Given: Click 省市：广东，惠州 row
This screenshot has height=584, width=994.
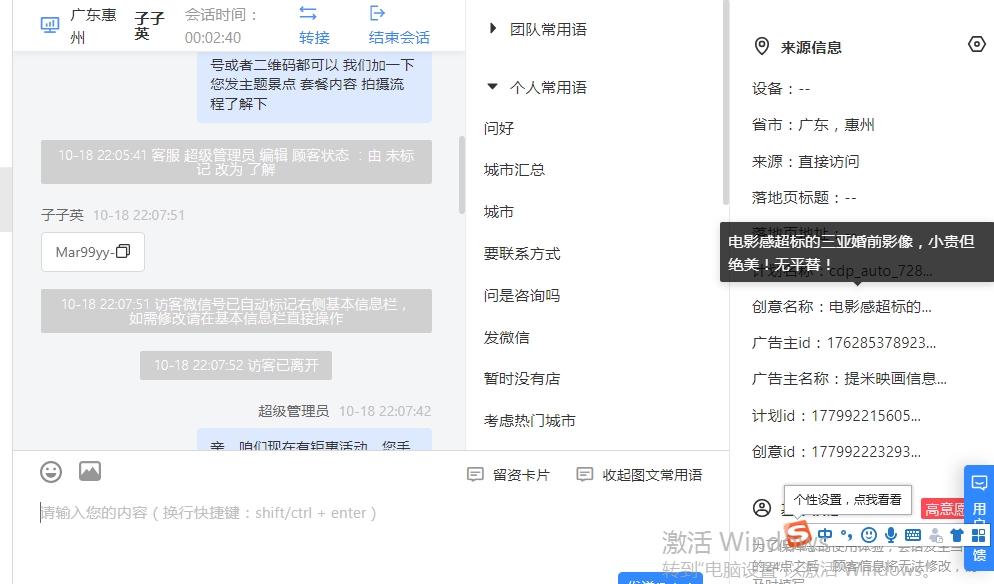Looking at the screenshot, I should 813,124.
